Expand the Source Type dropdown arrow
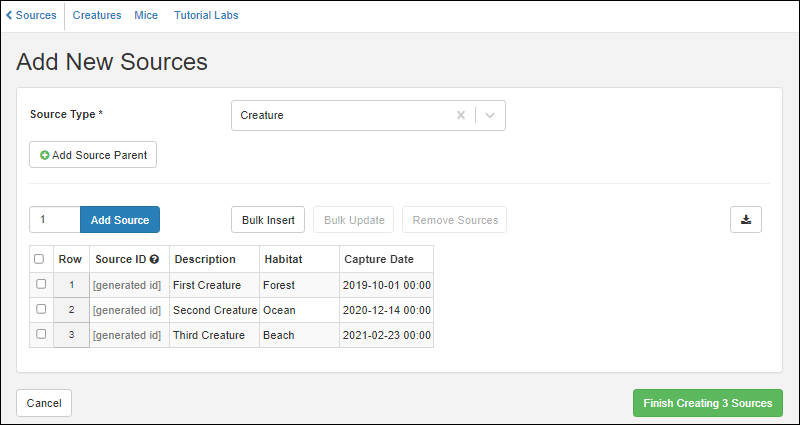800x425 pixels. click(490, 115)
